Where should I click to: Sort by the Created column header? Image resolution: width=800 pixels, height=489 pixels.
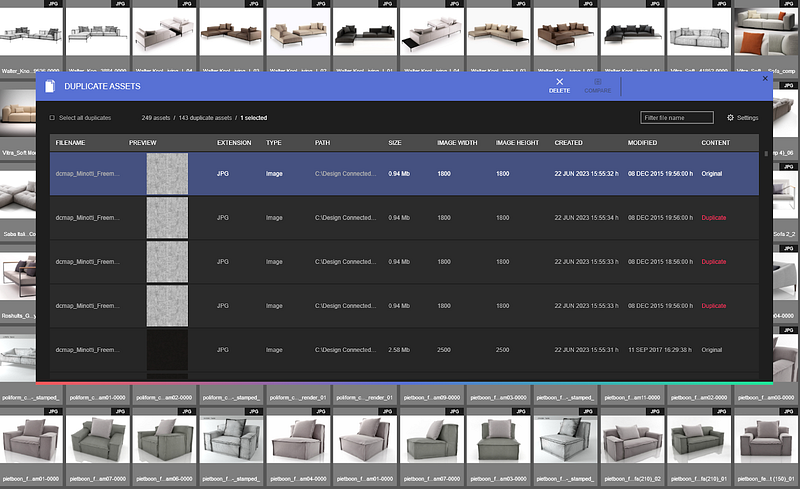[568, 143]
